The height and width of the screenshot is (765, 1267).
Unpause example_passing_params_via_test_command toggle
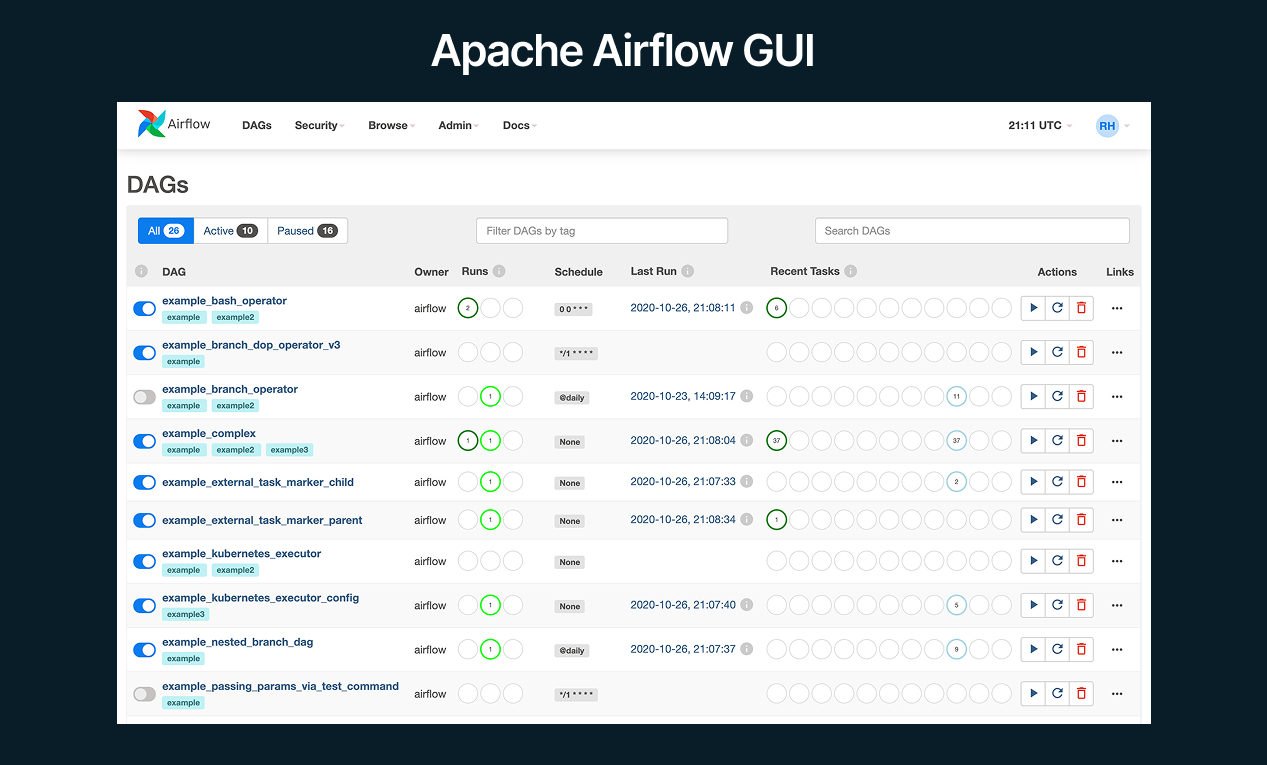click(x=145, y=694)
